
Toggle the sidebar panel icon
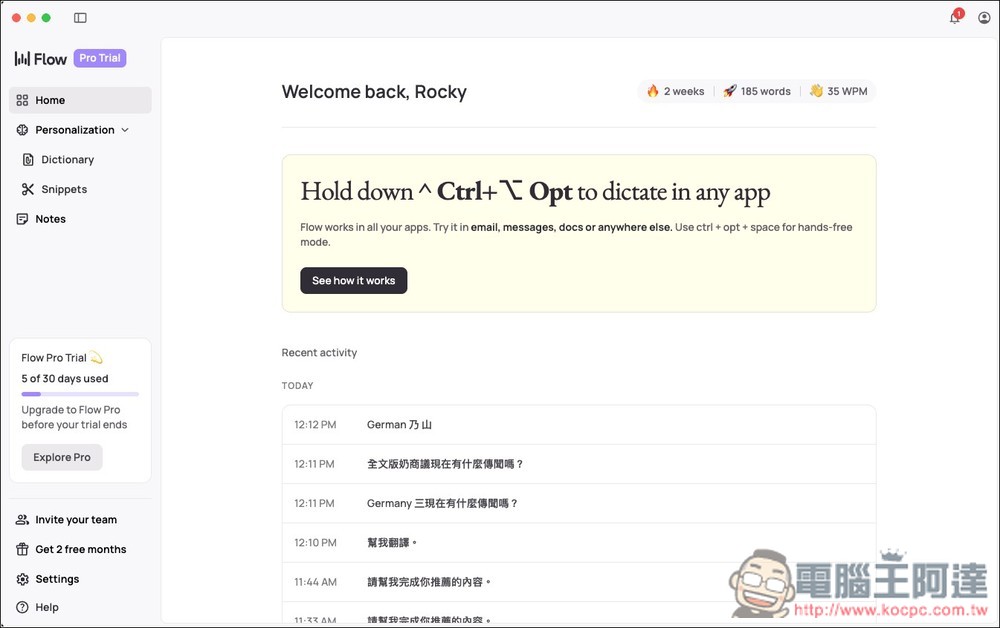tap(80, 18)
